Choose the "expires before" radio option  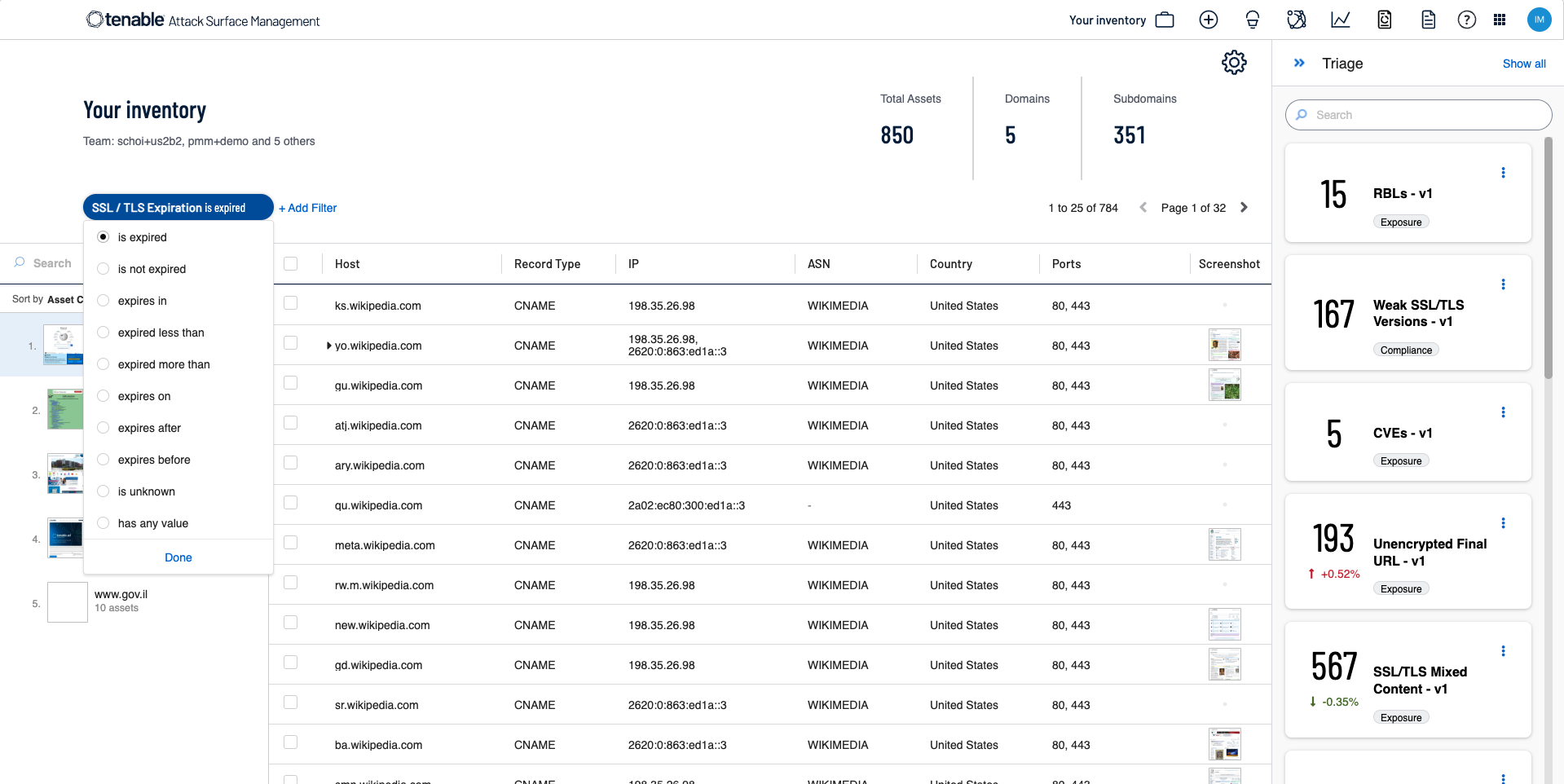104,460
